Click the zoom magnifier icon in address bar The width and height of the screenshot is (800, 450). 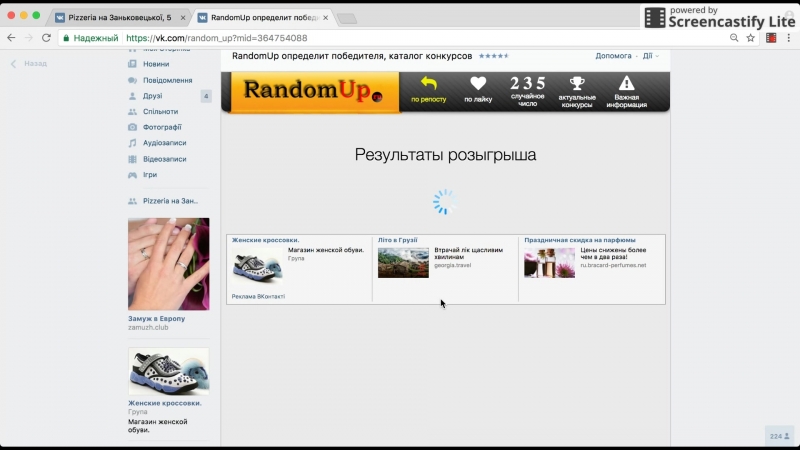click(734, 38)
